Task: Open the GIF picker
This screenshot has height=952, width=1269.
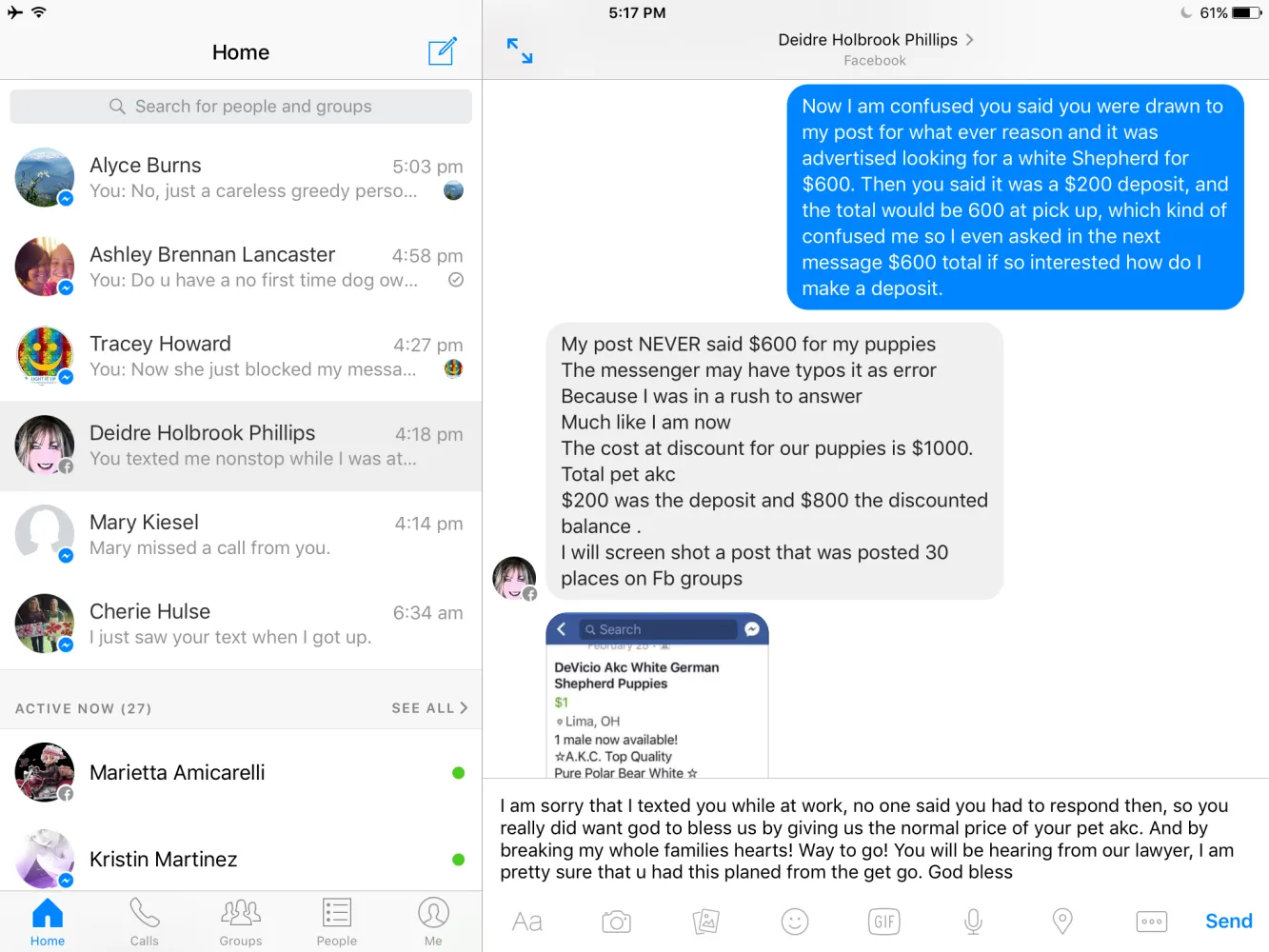Action: 884,922
